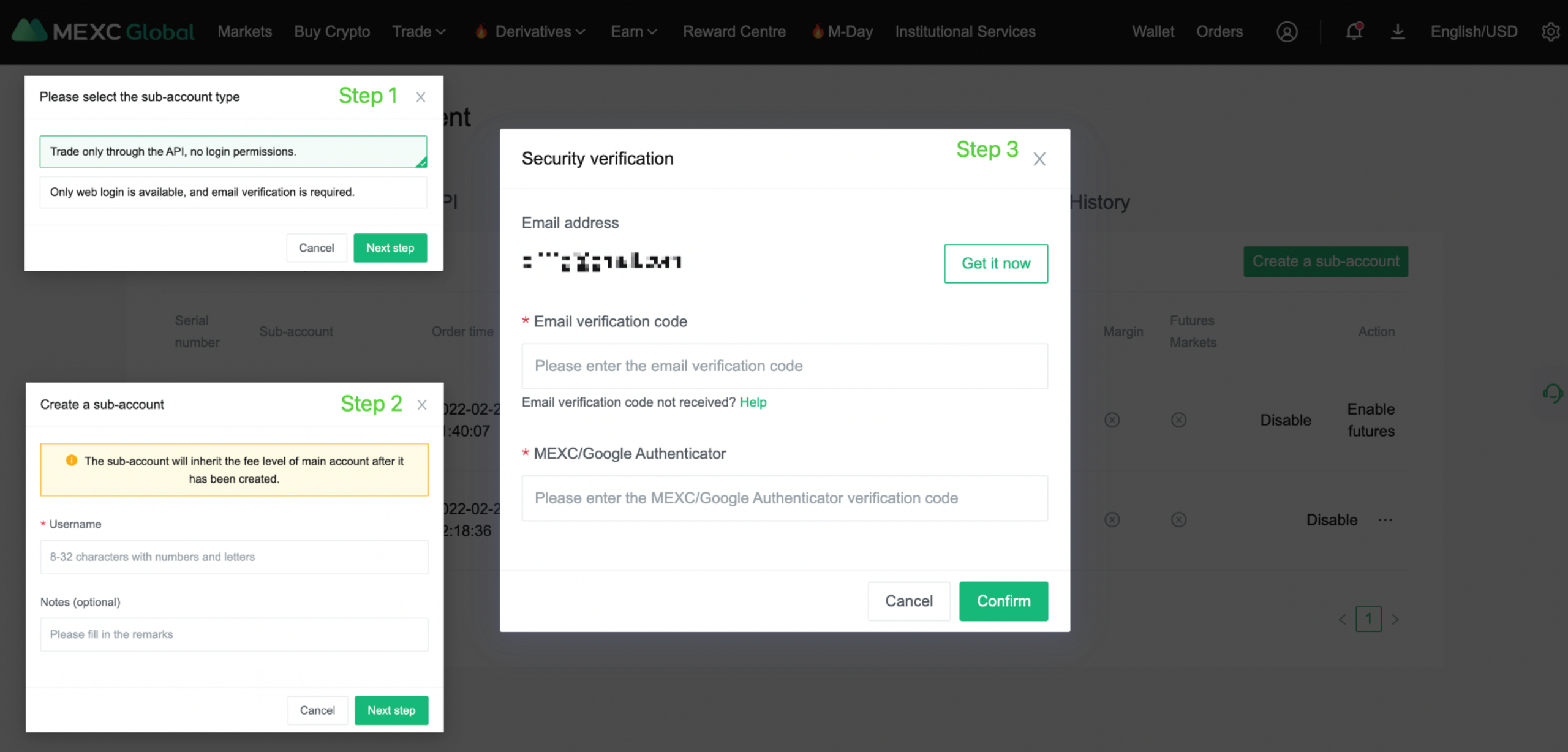Open the notifications bell

click(x=1354, y=31)
